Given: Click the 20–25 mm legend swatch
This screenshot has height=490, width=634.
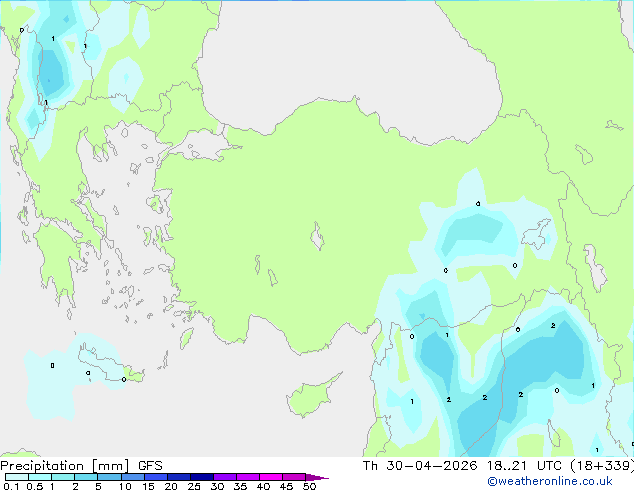Looking at the screenshot, I should pos(178,477).
